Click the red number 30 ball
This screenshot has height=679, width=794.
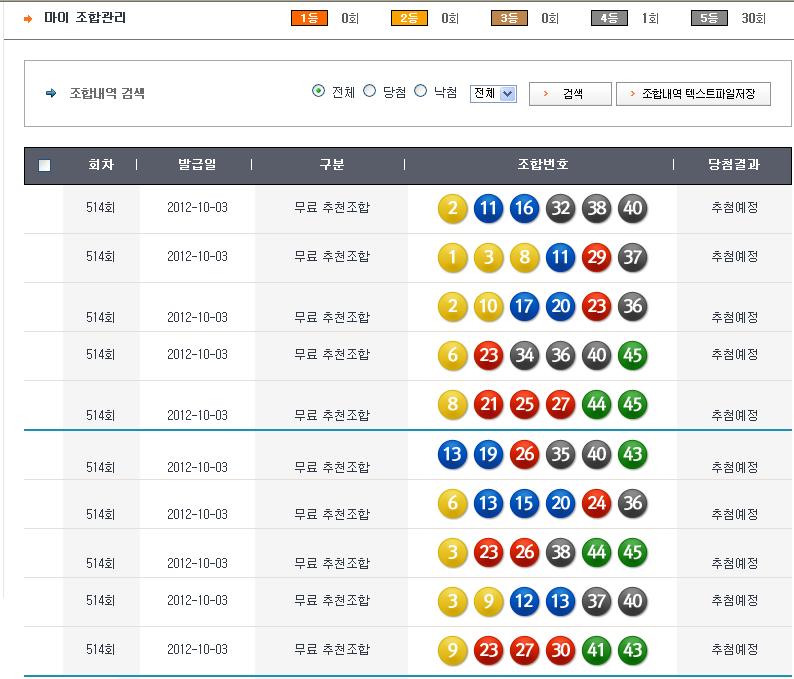(560, 651)
